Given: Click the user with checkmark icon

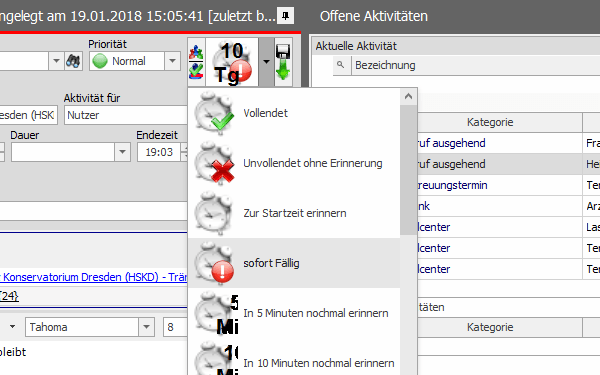Looking at the screenshot, I should (x=196, y=71).
